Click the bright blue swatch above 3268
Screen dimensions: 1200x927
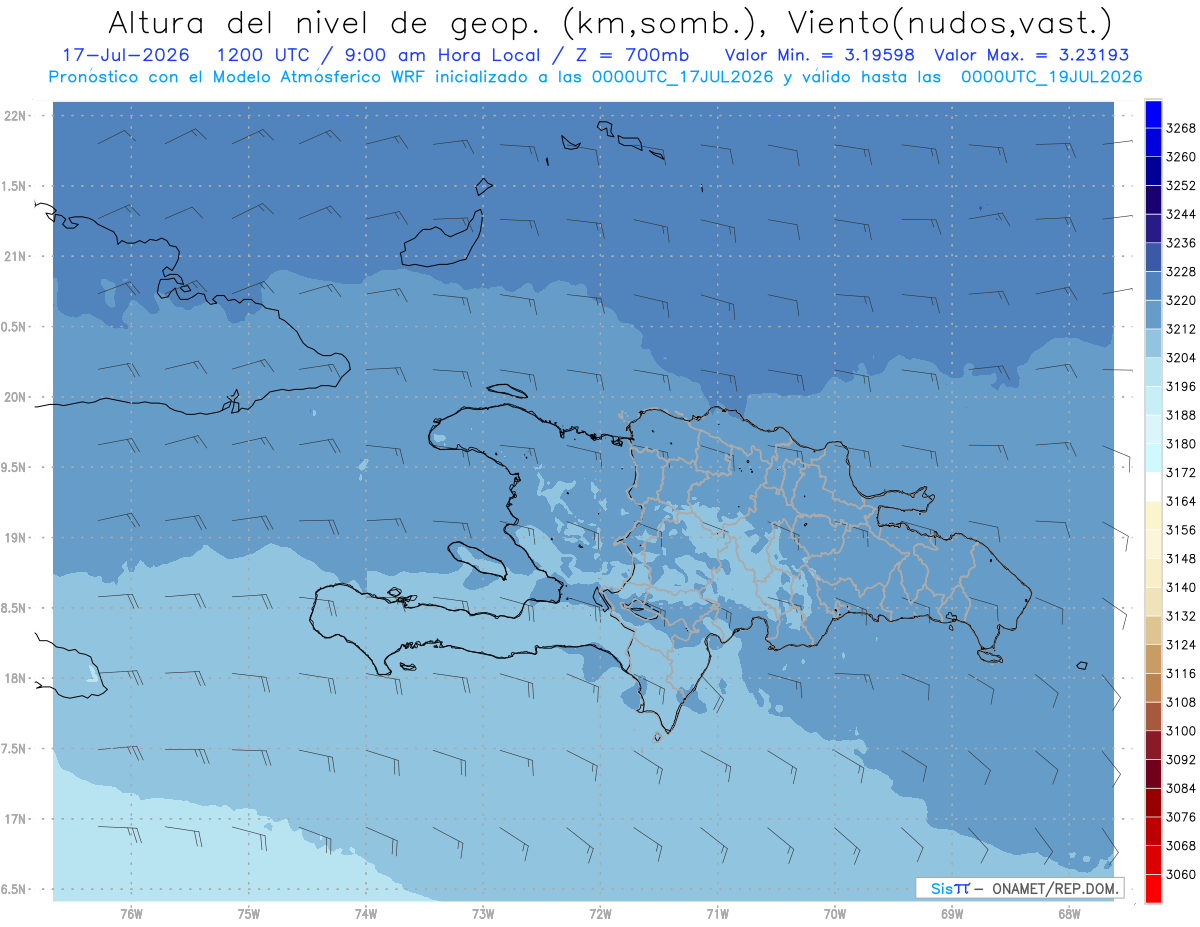coord(1153,113)
